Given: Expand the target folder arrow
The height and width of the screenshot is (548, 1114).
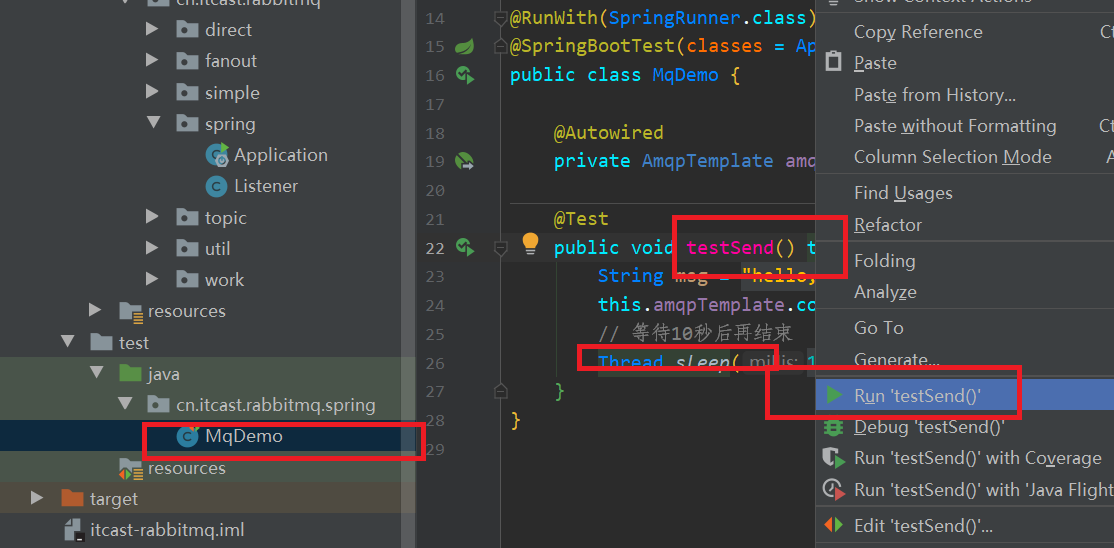Looking at the screenshot, I should (x=38, y=498).
